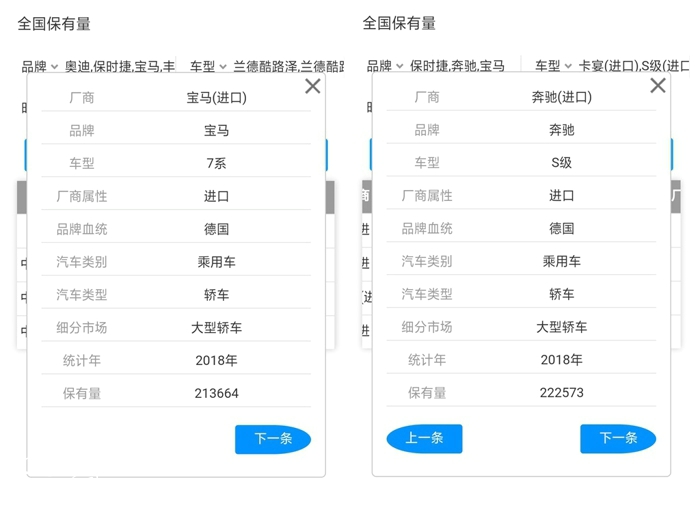Screen dimensions: 700x525
Task: Select the 7系 车型 value
Action: [217, 163]
